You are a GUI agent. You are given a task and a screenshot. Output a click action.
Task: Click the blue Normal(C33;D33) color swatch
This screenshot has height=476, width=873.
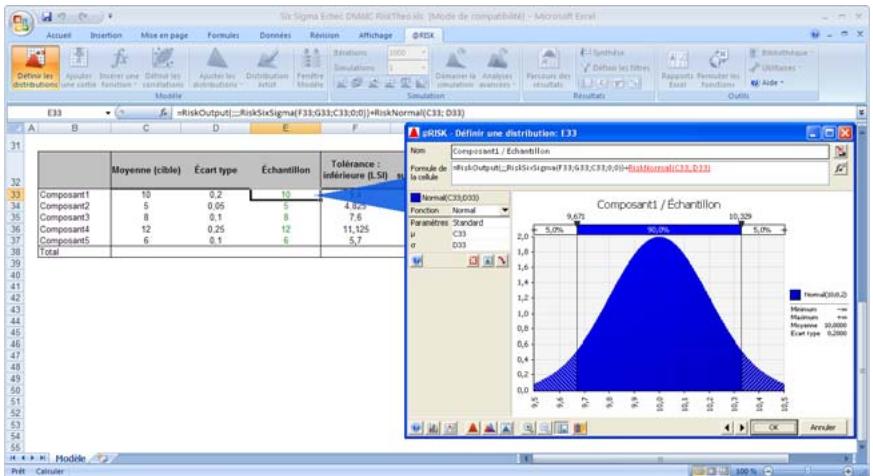pos(415,198)
